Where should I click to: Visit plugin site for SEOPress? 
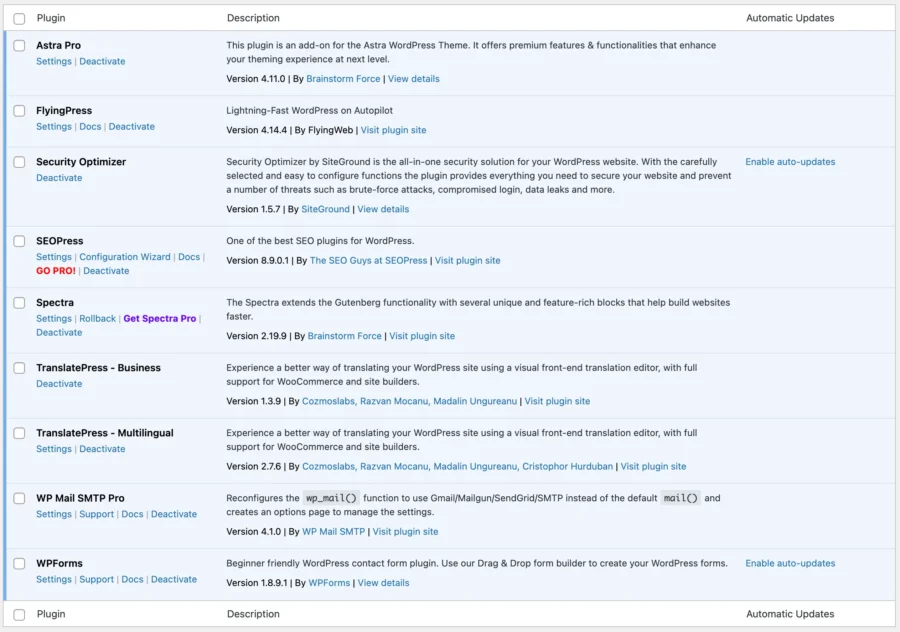pyautogui.click(x=467, y=261)
